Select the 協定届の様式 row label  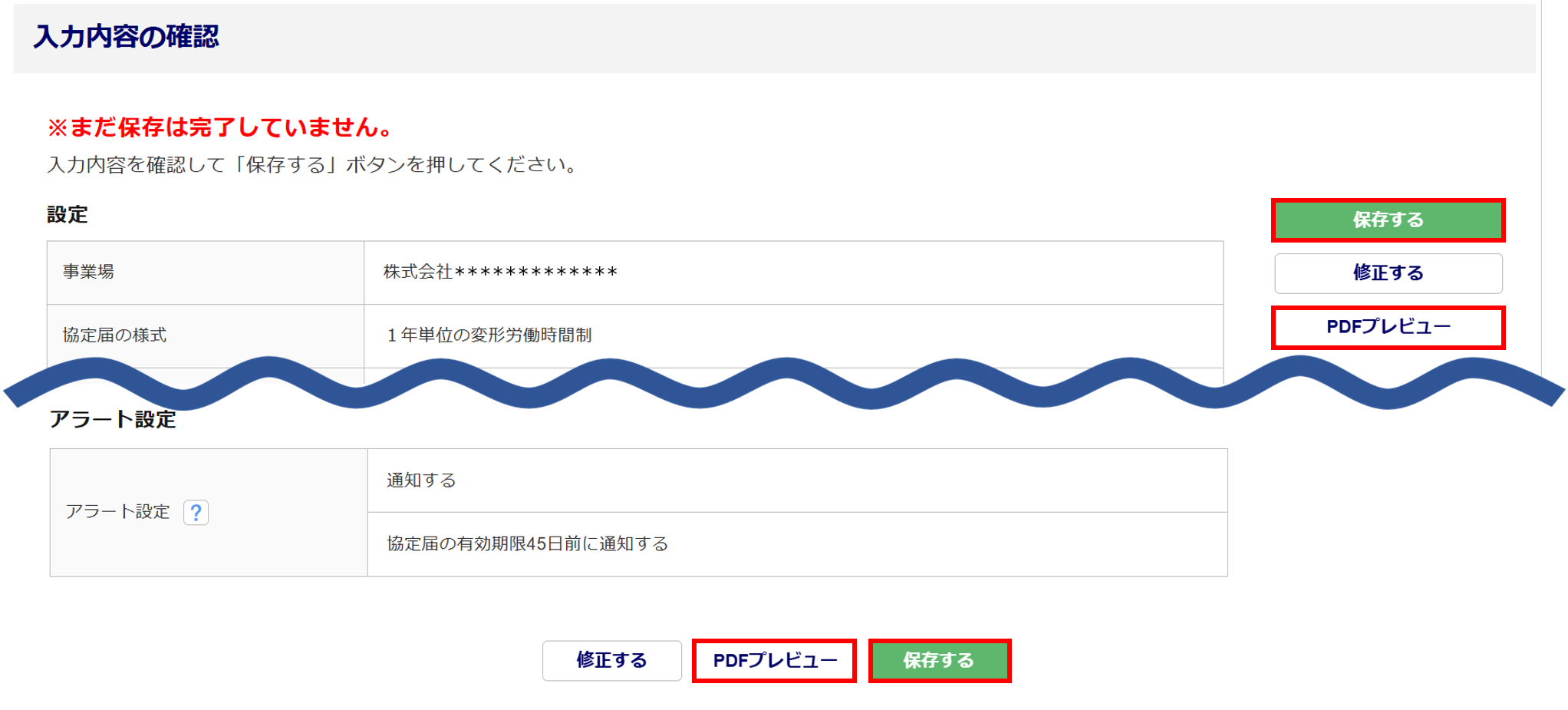(x=114, y=335)
